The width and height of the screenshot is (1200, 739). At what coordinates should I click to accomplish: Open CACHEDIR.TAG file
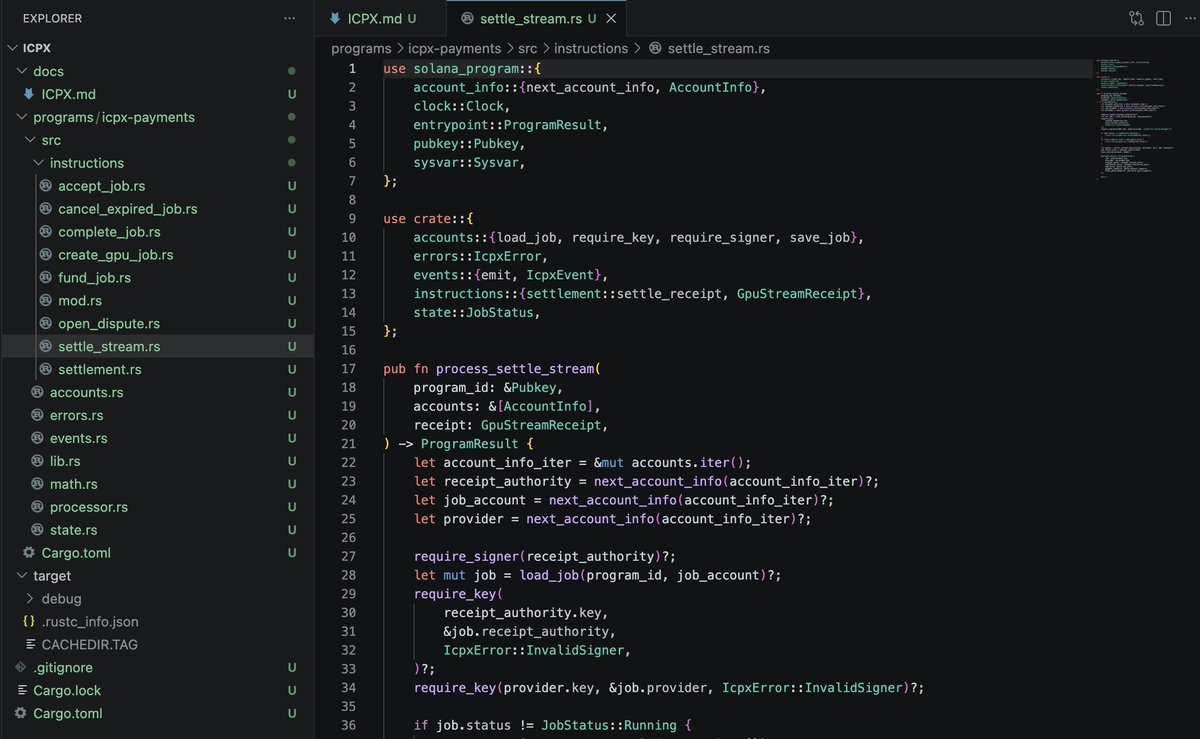(92, 645)
